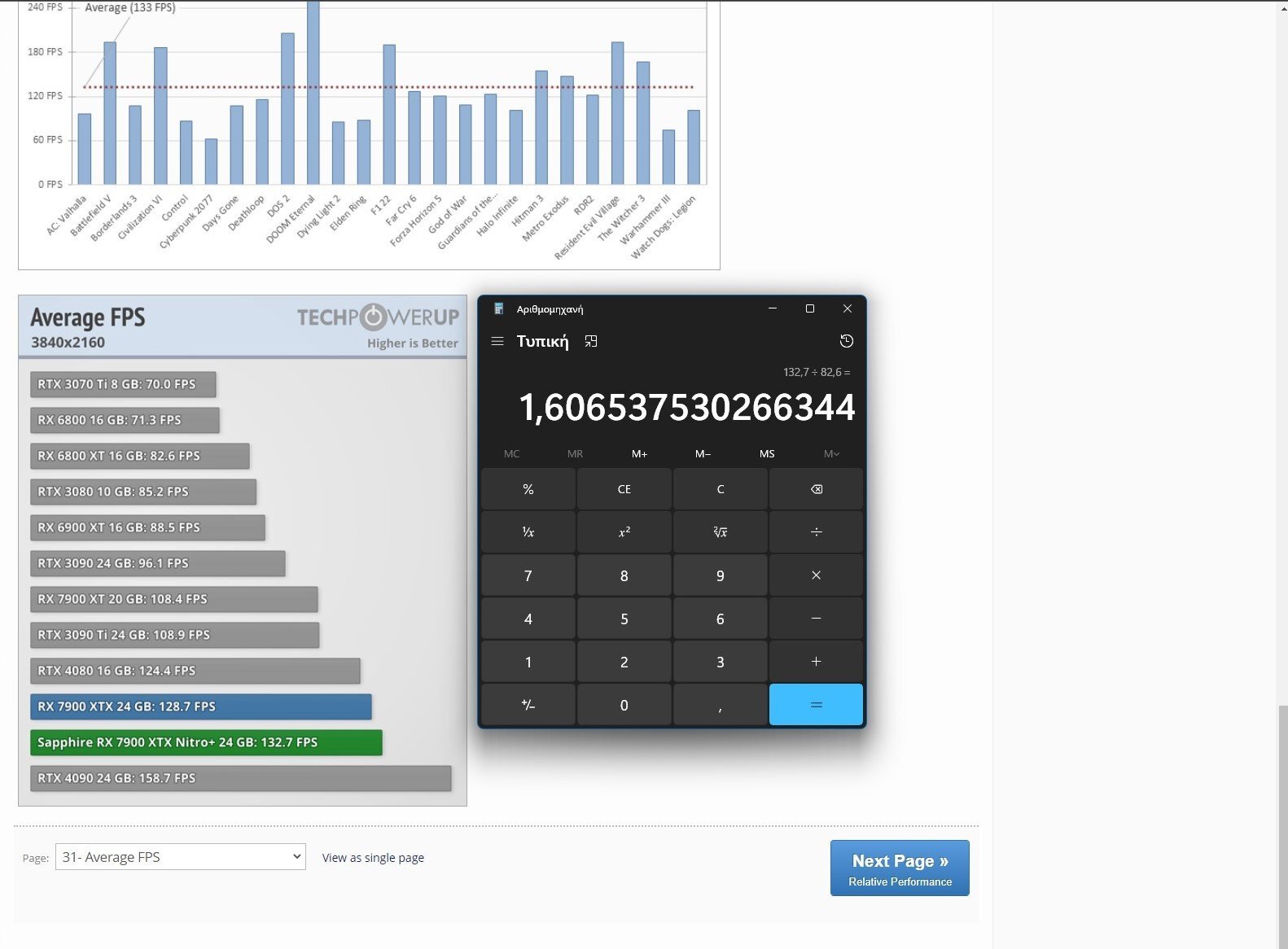Open the page selector dropdown '31- Average FPS'
Image resolution: width=1288 pixels, height=949 pixels.
[x=181, y=857]
